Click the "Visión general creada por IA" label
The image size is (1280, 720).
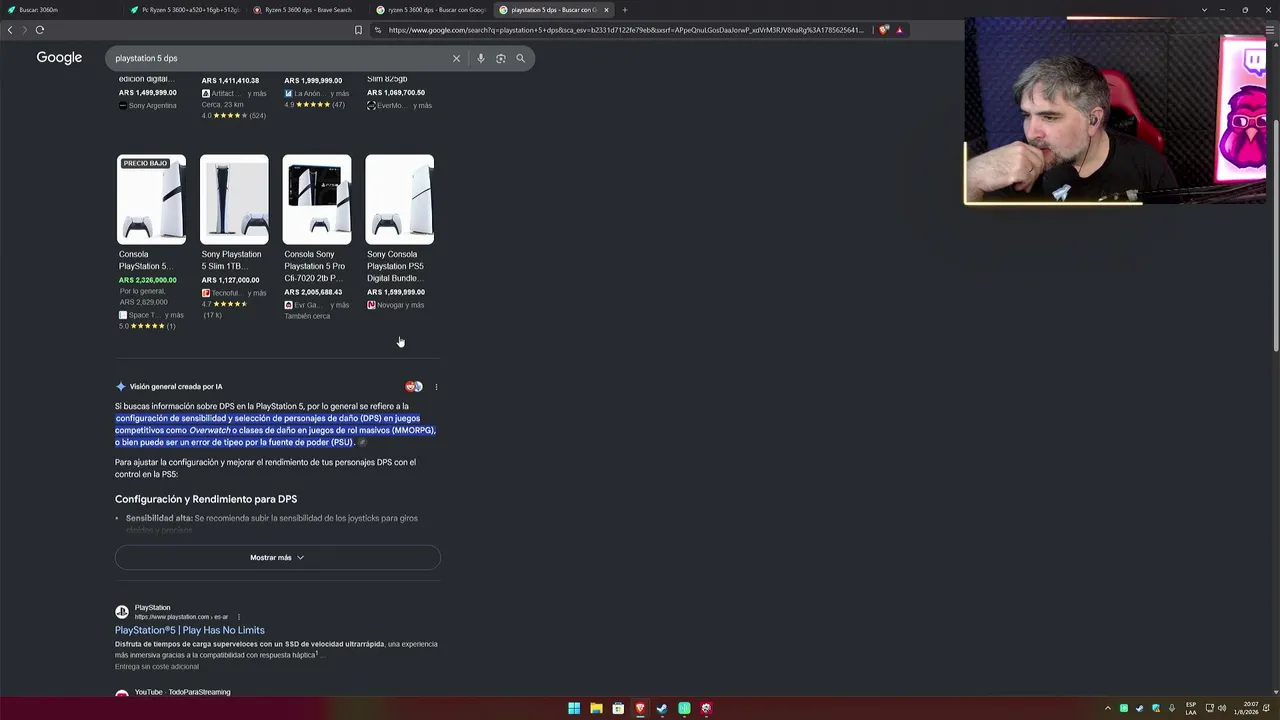176,387
